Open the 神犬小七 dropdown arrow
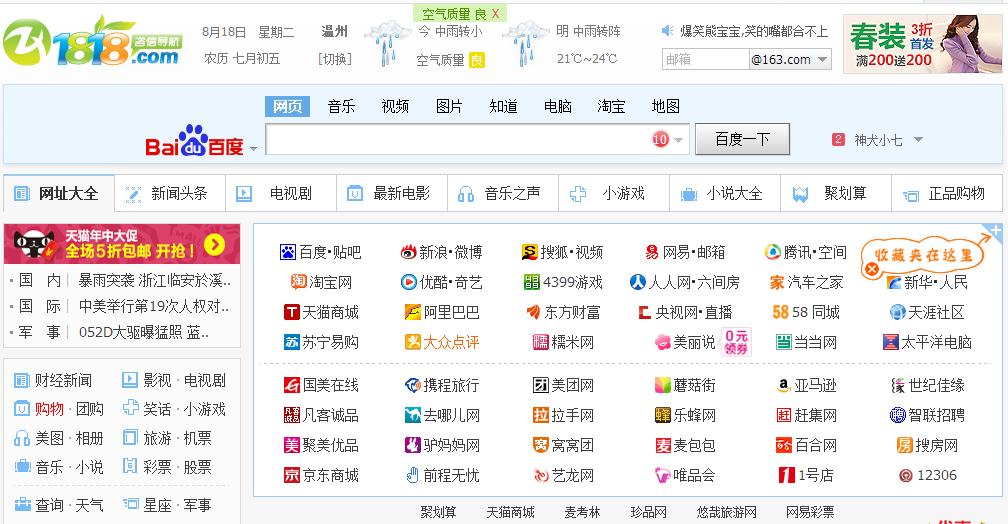1008x524 pixels. [918, 140]
